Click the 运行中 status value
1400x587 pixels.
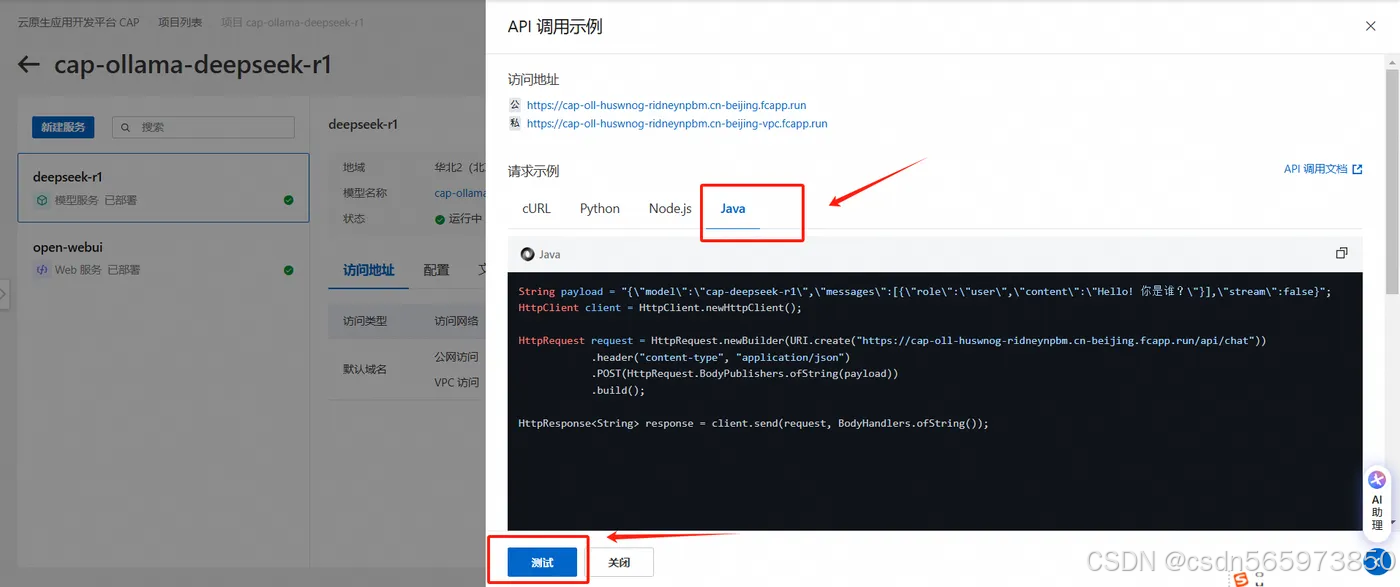[x=465, y=219]
